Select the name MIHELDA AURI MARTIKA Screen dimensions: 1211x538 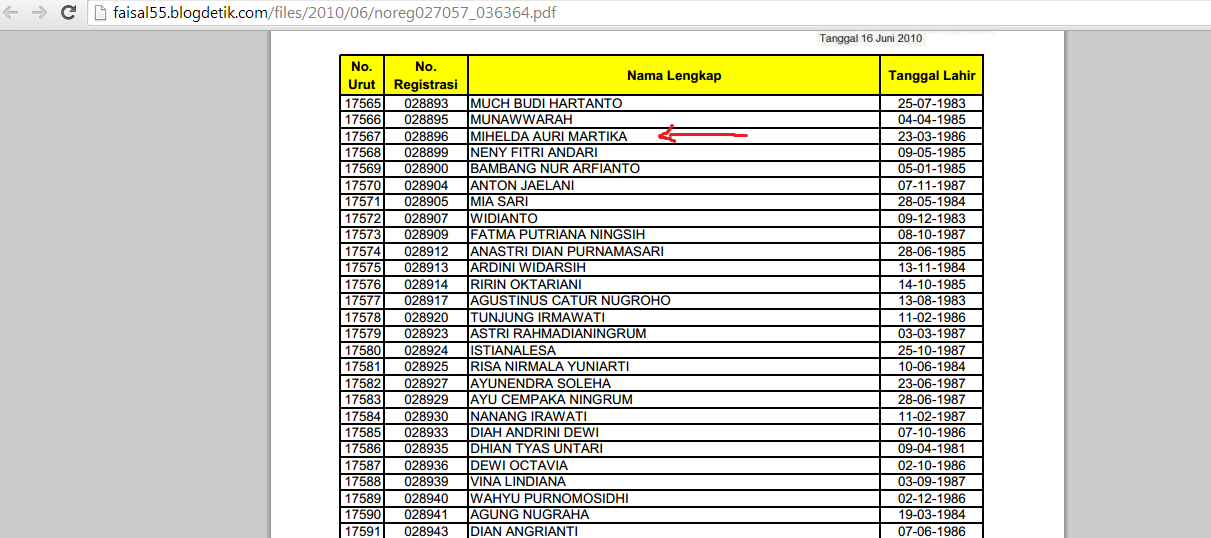(548, 136)
